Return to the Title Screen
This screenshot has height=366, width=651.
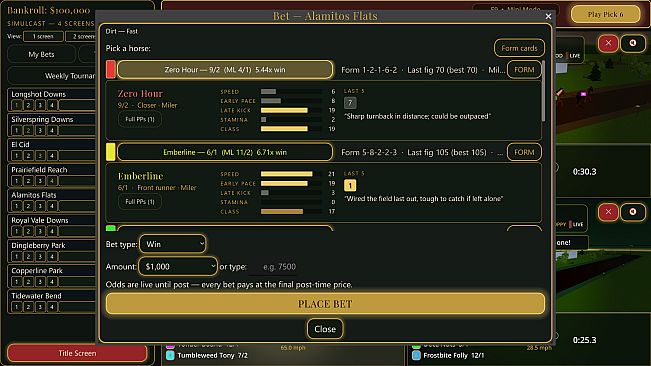click(x=77, y=353)
